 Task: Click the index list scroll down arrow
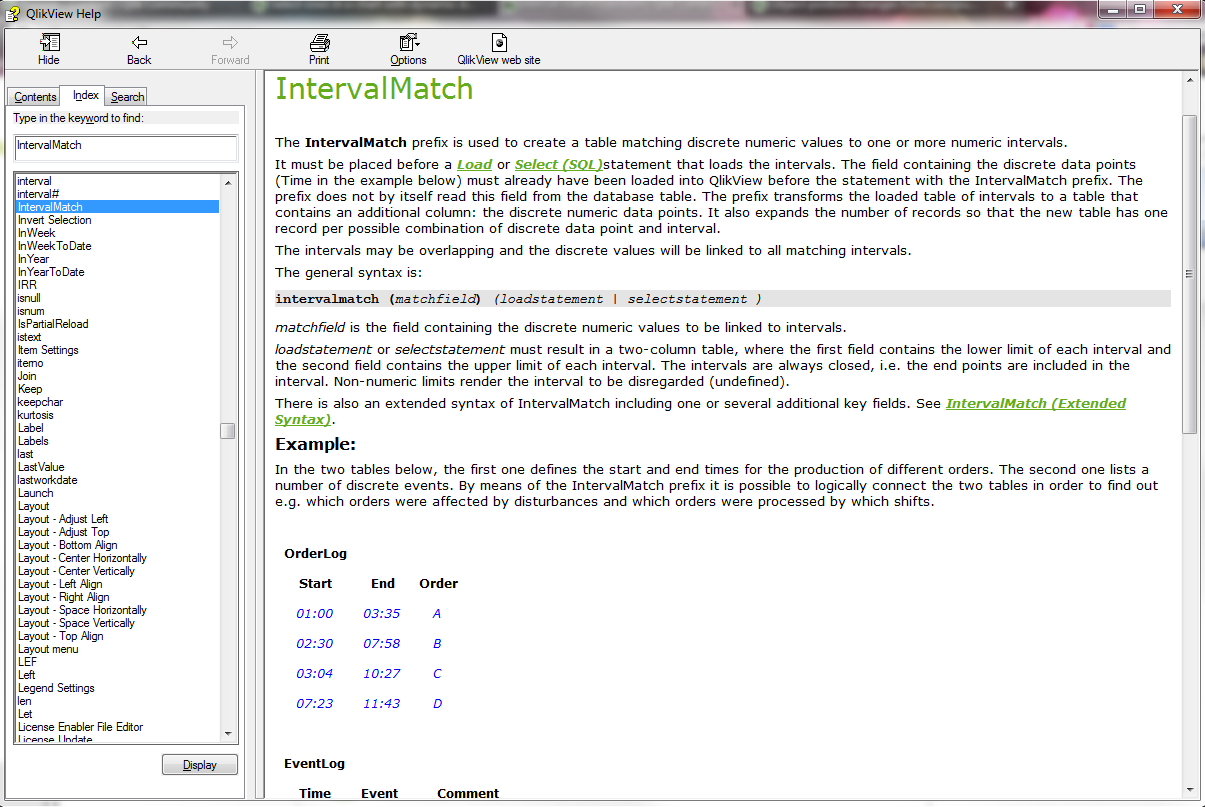point(229,733)
